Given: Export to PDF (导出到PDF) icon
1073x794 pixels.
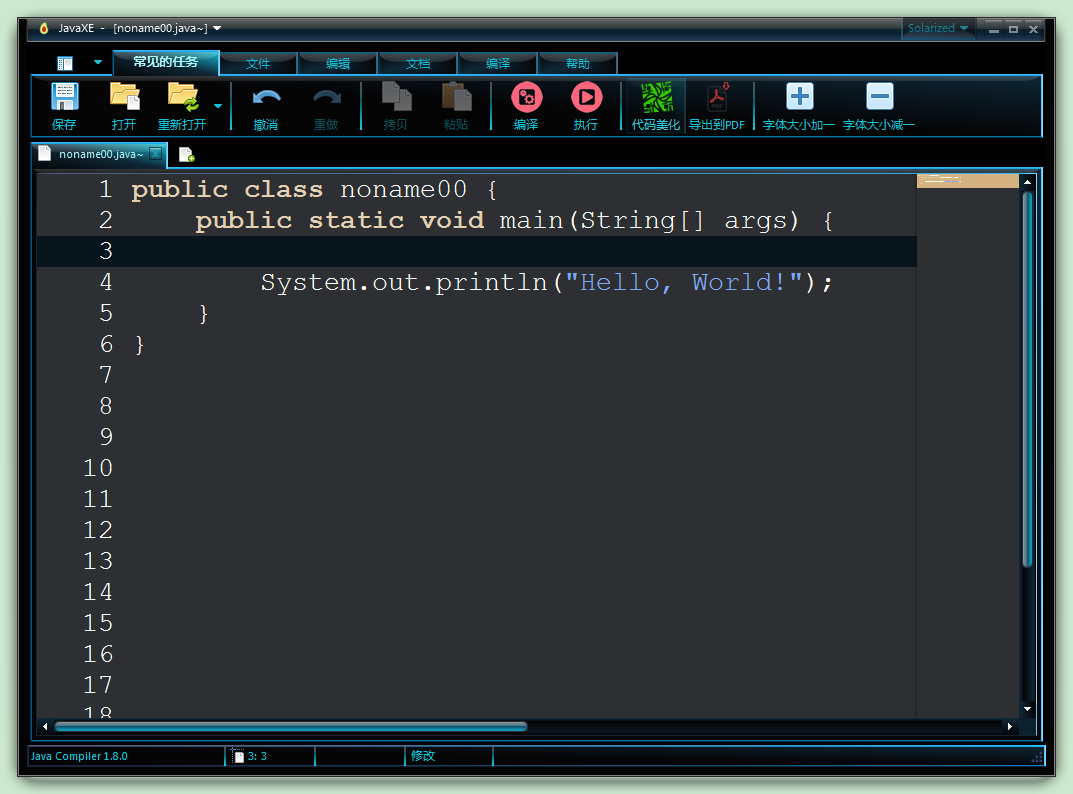Looking at the screenshot, I should pyautogui.click(x=717, y=98).
